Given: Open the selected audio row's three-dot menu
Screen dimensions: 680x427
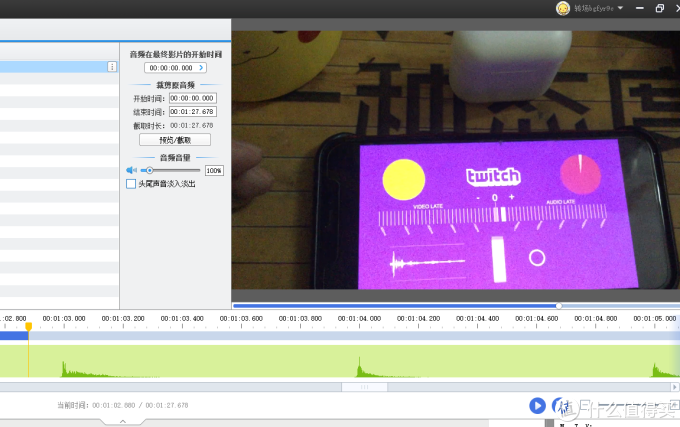Looking at the screenshot, I should [x=112, y=67].
